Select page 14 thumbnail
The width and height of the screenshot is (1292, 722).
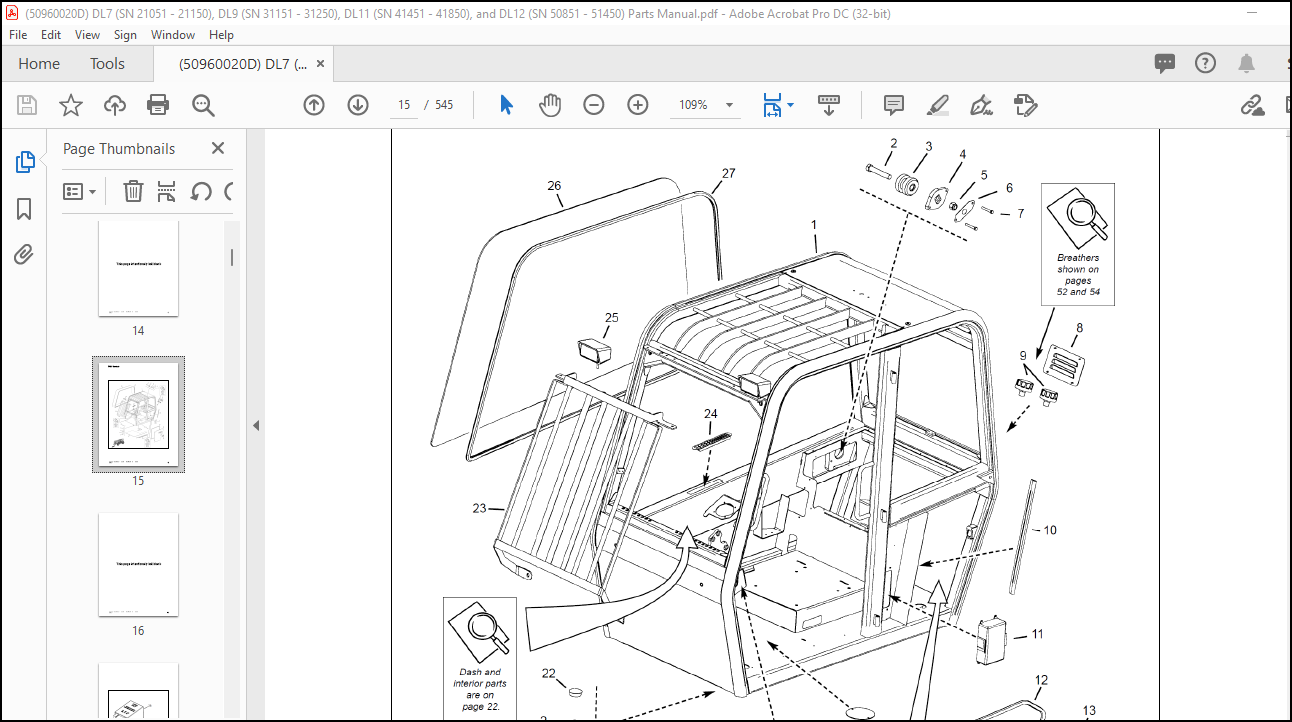pyautogui.click(x=138, y=268)
